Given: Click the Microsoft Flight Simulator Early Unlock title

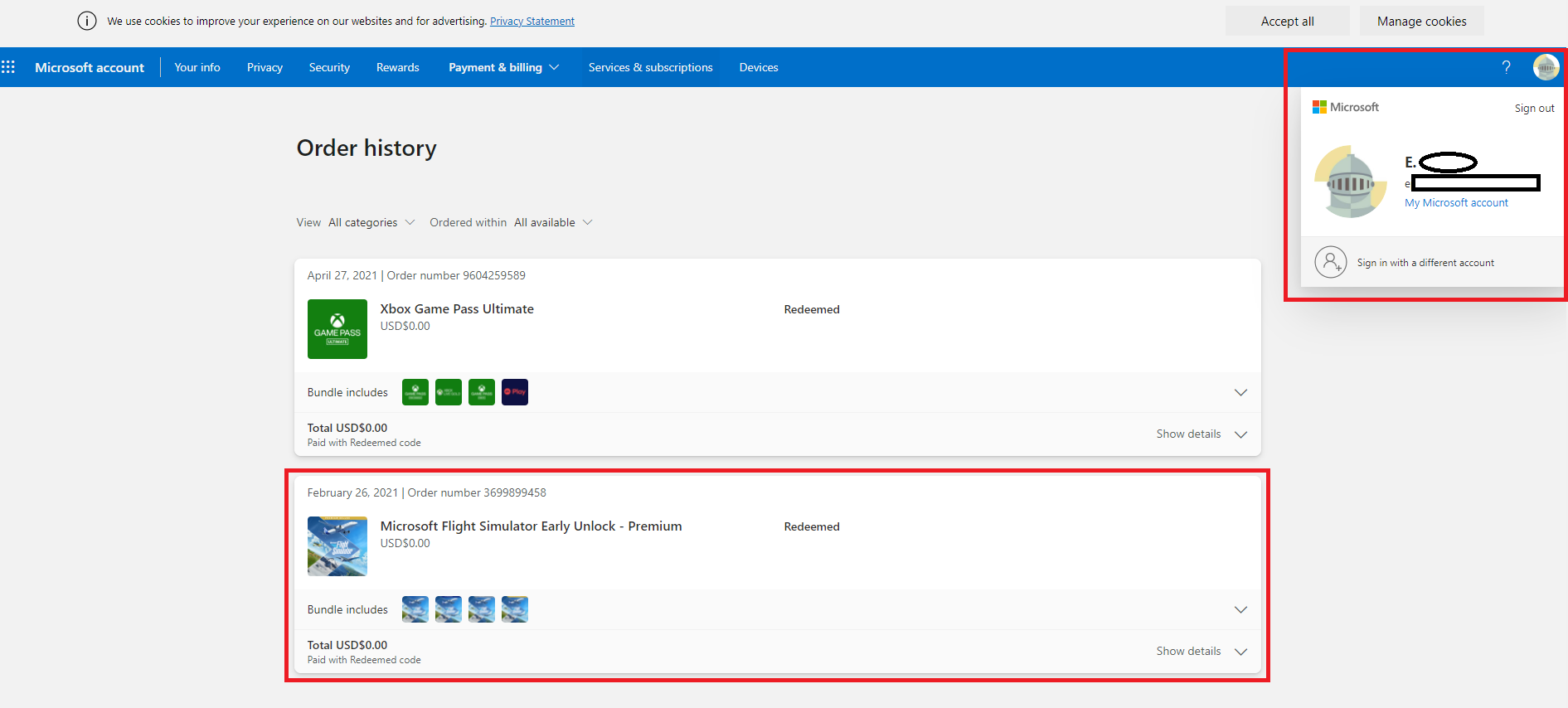Looking at the screenshot, I should click(x=531, y=526).
